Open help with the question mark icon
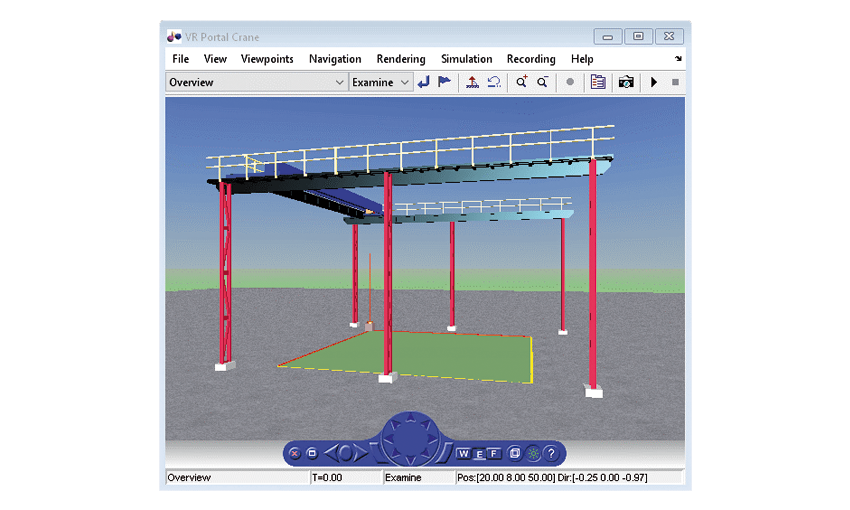Screen dimensions: 850x510 click(x=551, y=453)
